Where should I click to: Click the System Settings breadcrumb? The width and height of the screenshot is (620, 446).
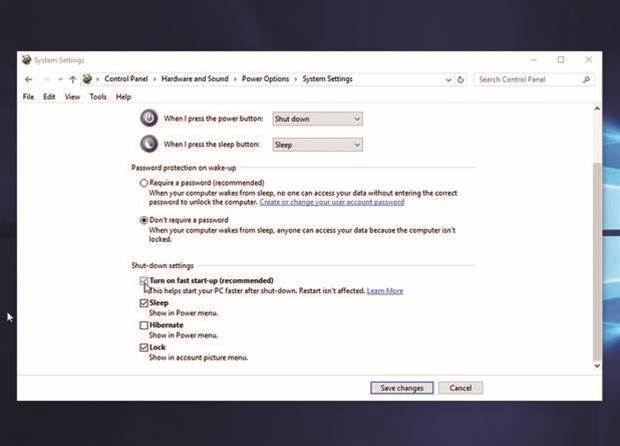(x=327, y=79)
